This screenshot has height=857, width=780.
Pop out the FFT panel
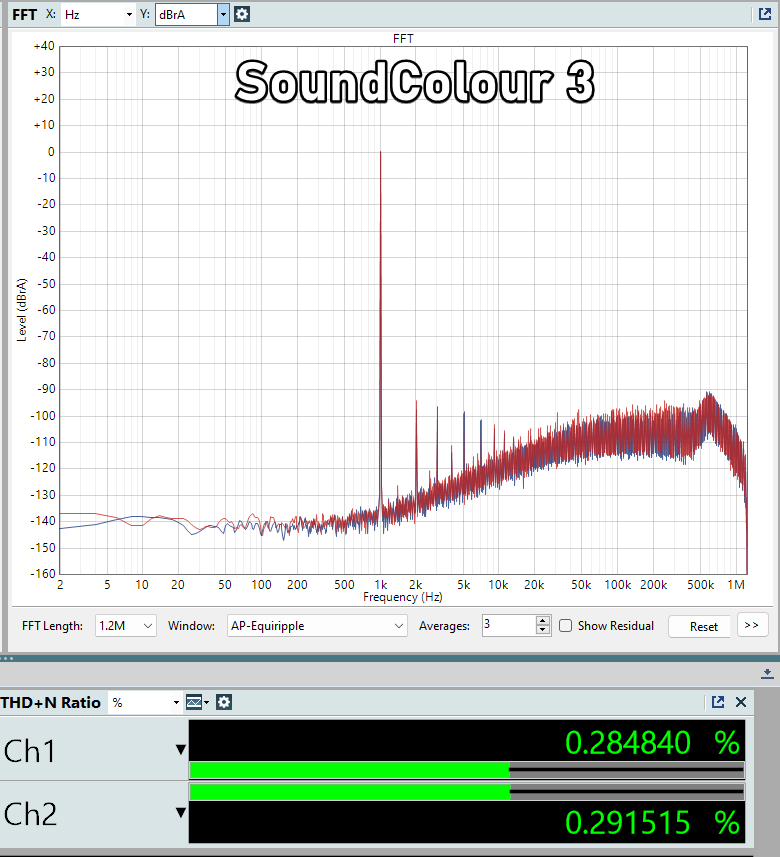coord(765,14)
